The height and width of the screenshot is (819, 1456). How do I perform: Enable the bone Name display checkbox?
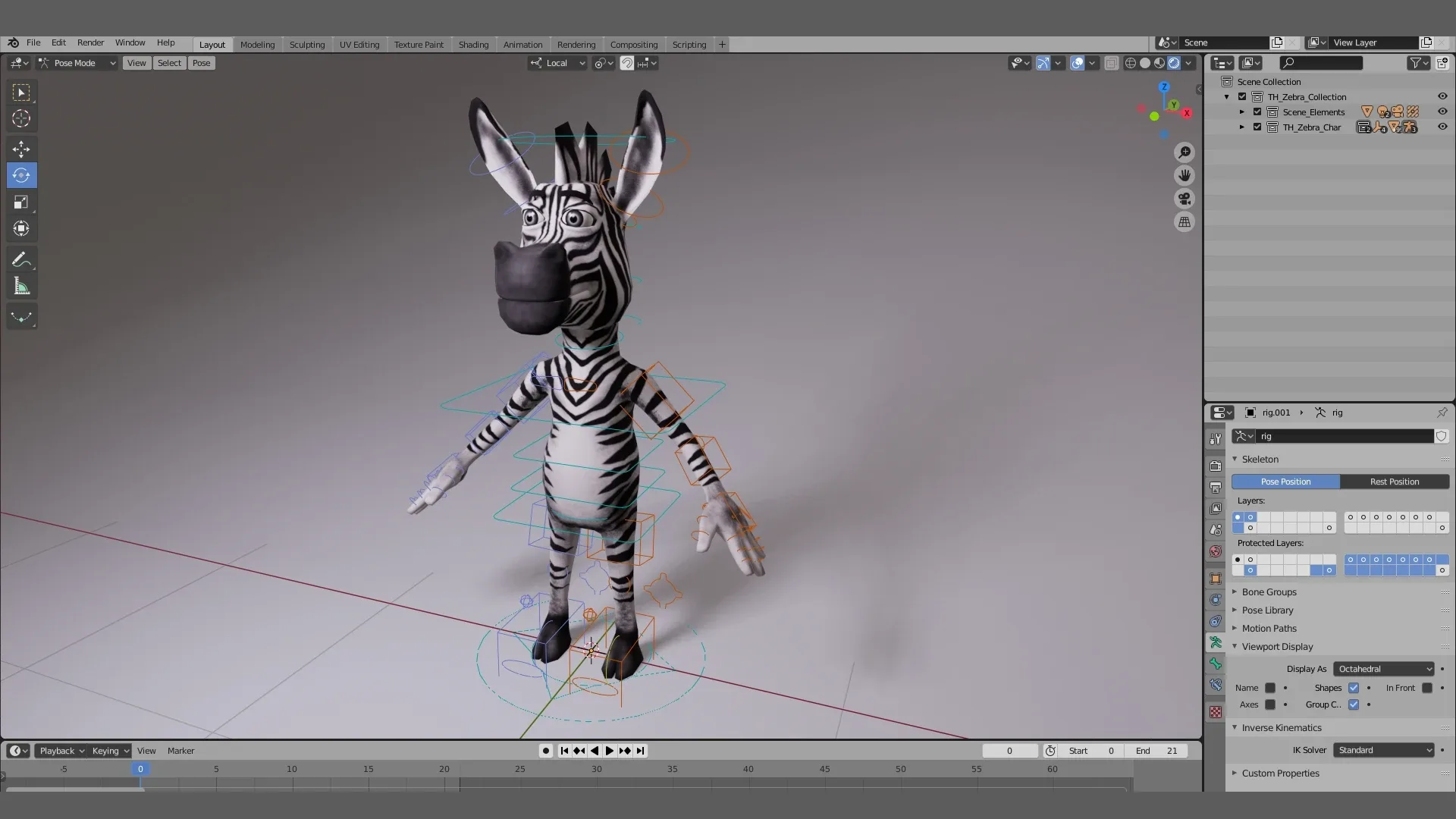[1270, 688]
